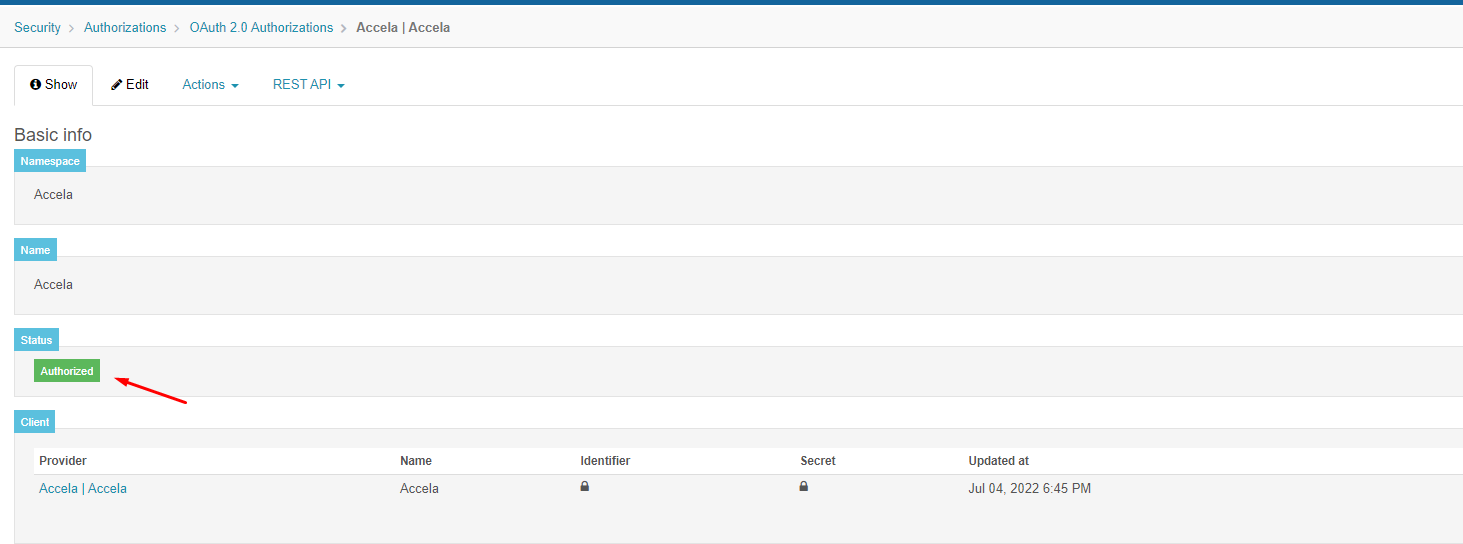Click the Accela | Accela breadcrumb title

(403, 28)
